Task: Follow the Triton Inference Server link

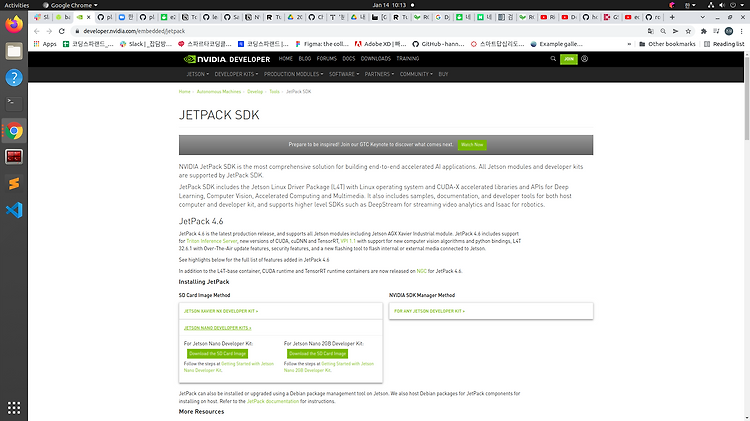Action: click(x=212, y=241)
